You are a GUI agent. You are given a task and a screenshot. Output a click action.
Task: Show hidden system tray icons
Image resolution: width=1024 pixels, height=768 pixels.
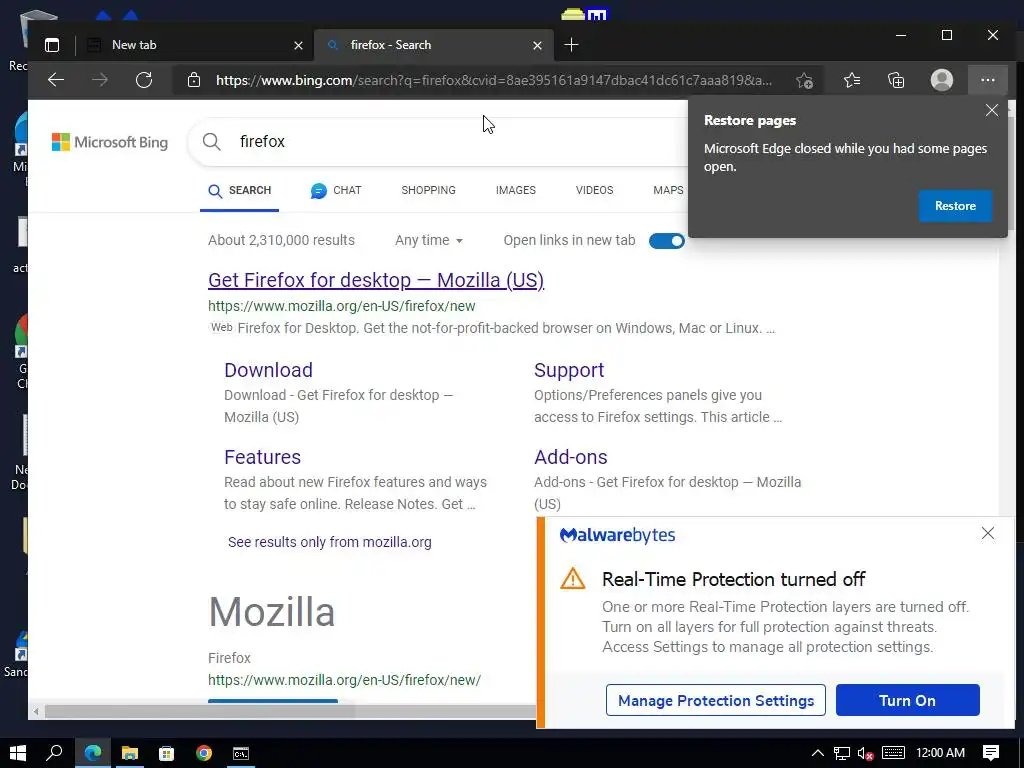(818, 753)
